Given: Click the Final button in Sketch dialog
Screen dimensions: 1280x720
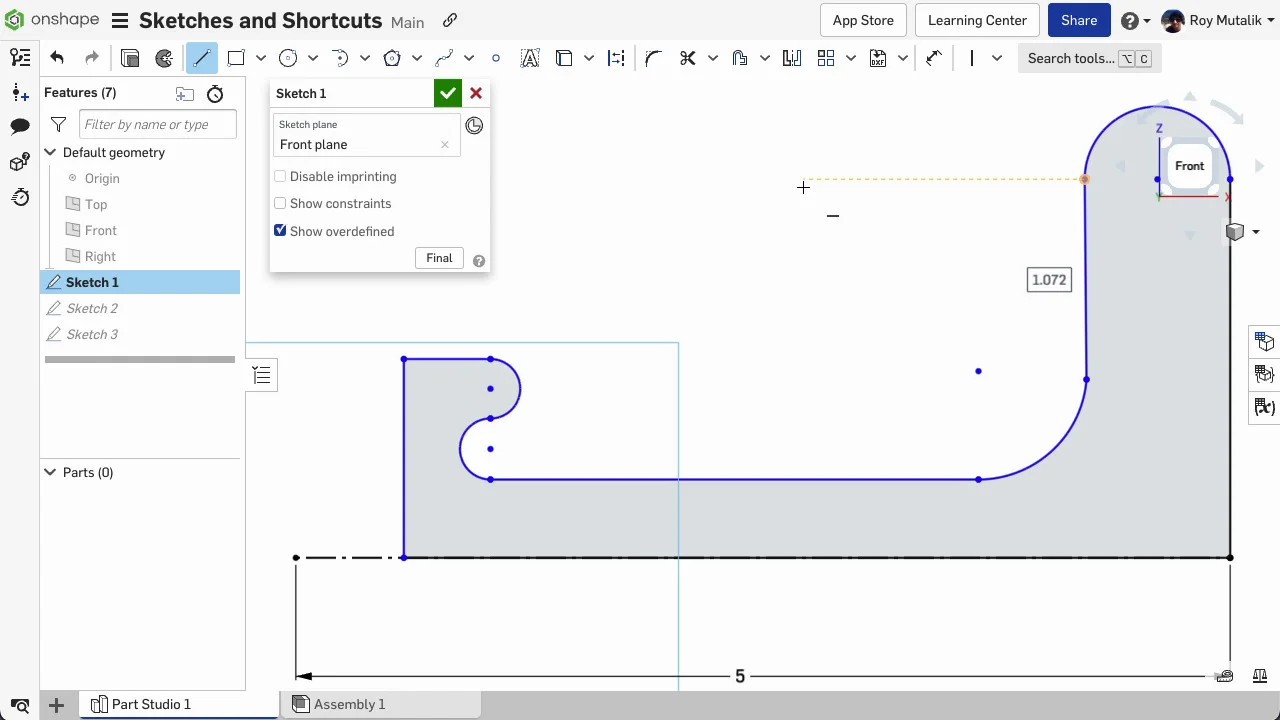Looking at the screenshot, I should [439, 258].
